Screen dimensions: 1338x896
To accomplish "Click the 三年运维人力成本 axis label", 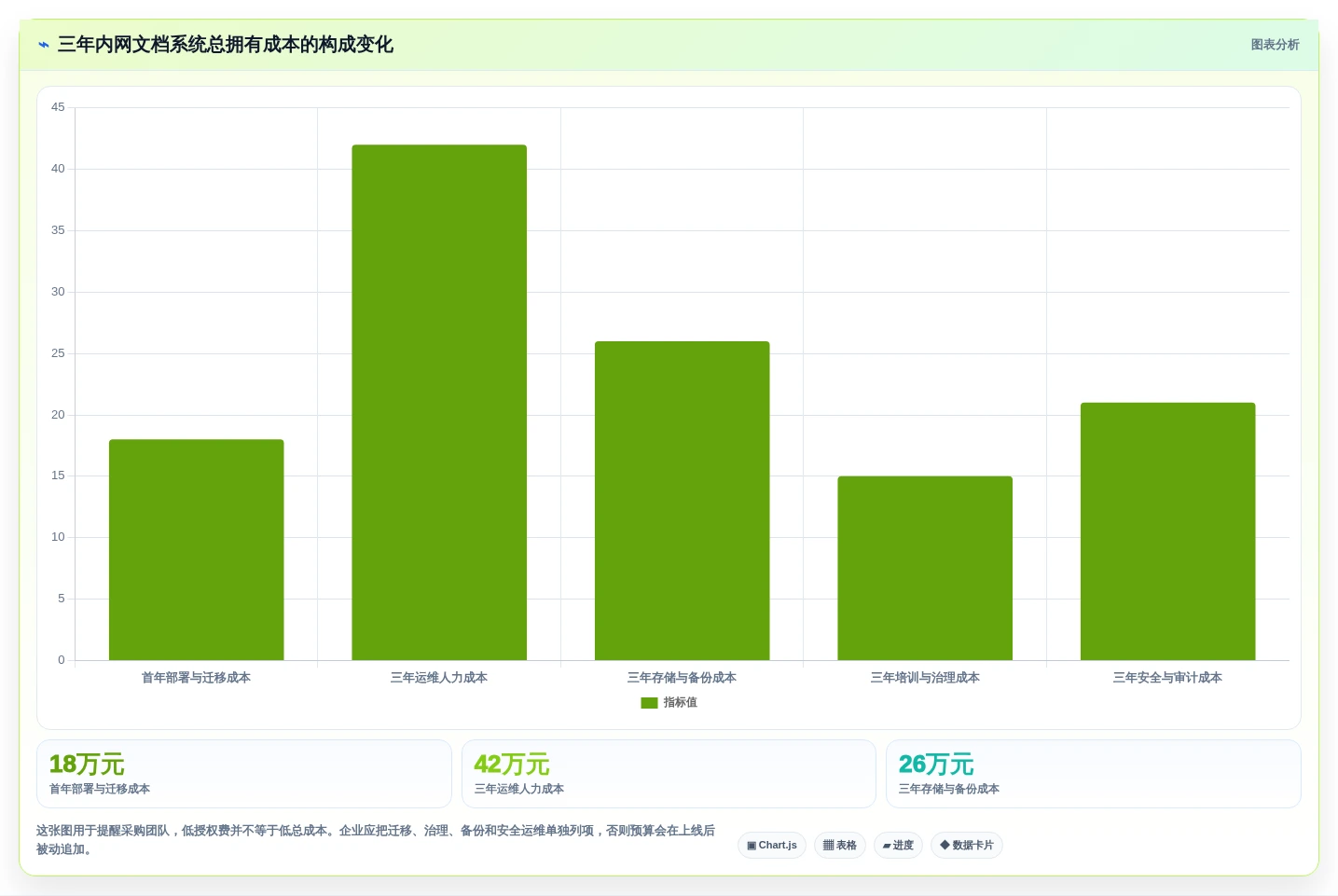I will [x=439, y=678].
